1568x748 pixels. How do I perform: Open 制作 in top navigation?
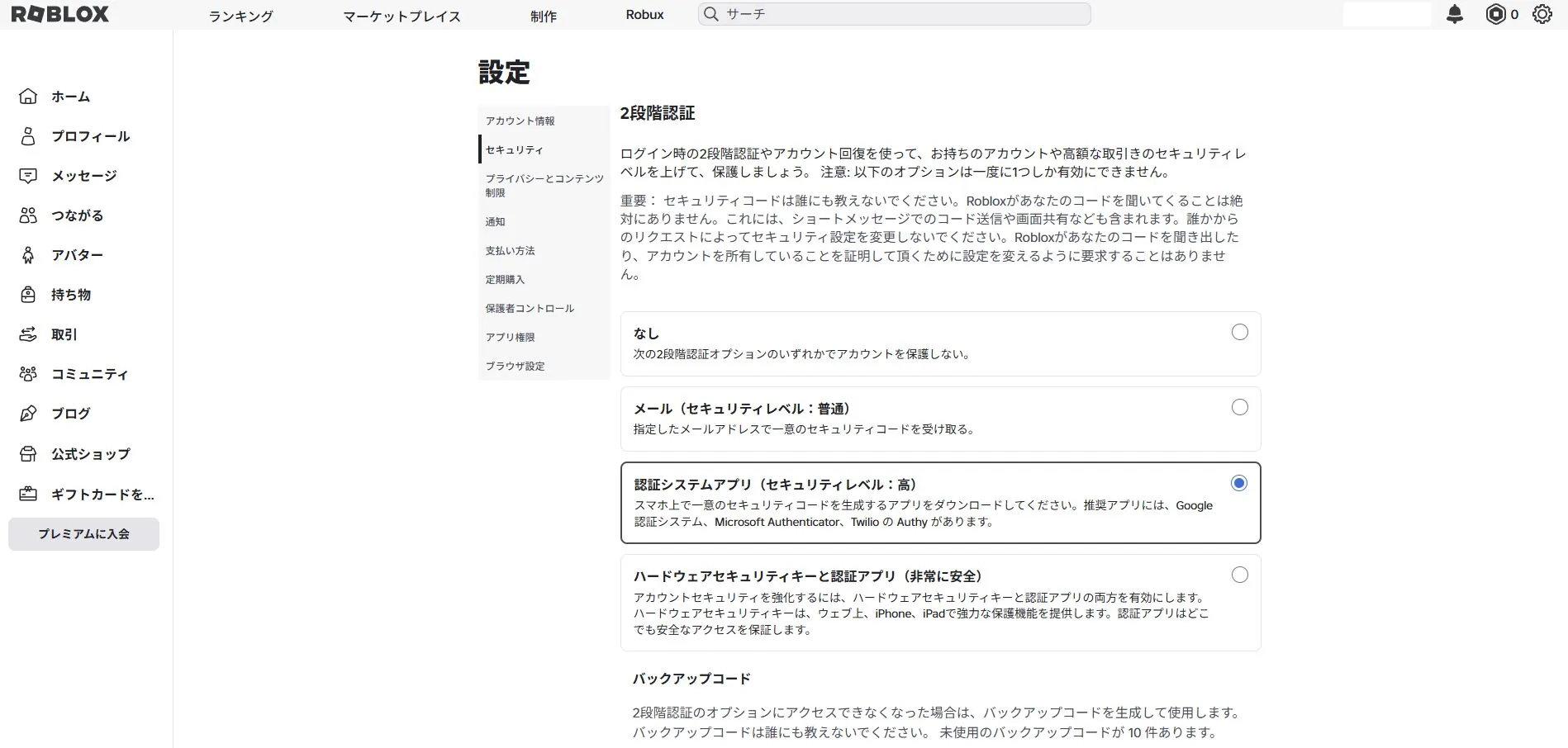(544, 16)
